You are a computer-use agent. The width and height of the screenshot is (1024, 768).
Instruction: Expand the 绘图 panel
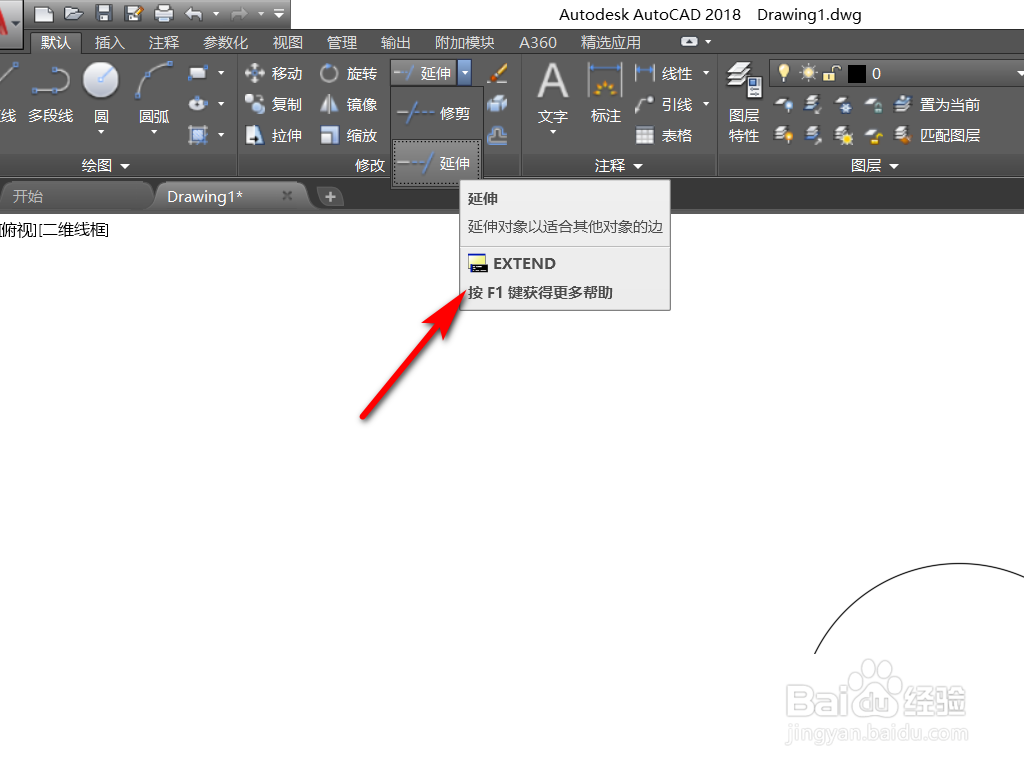click(x=106, y=166)
